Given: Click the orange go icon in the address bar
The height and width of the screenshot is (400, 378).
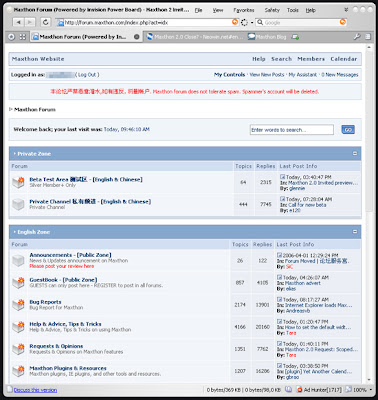Looking at the screenshot, I should click(x=235, y=22).
